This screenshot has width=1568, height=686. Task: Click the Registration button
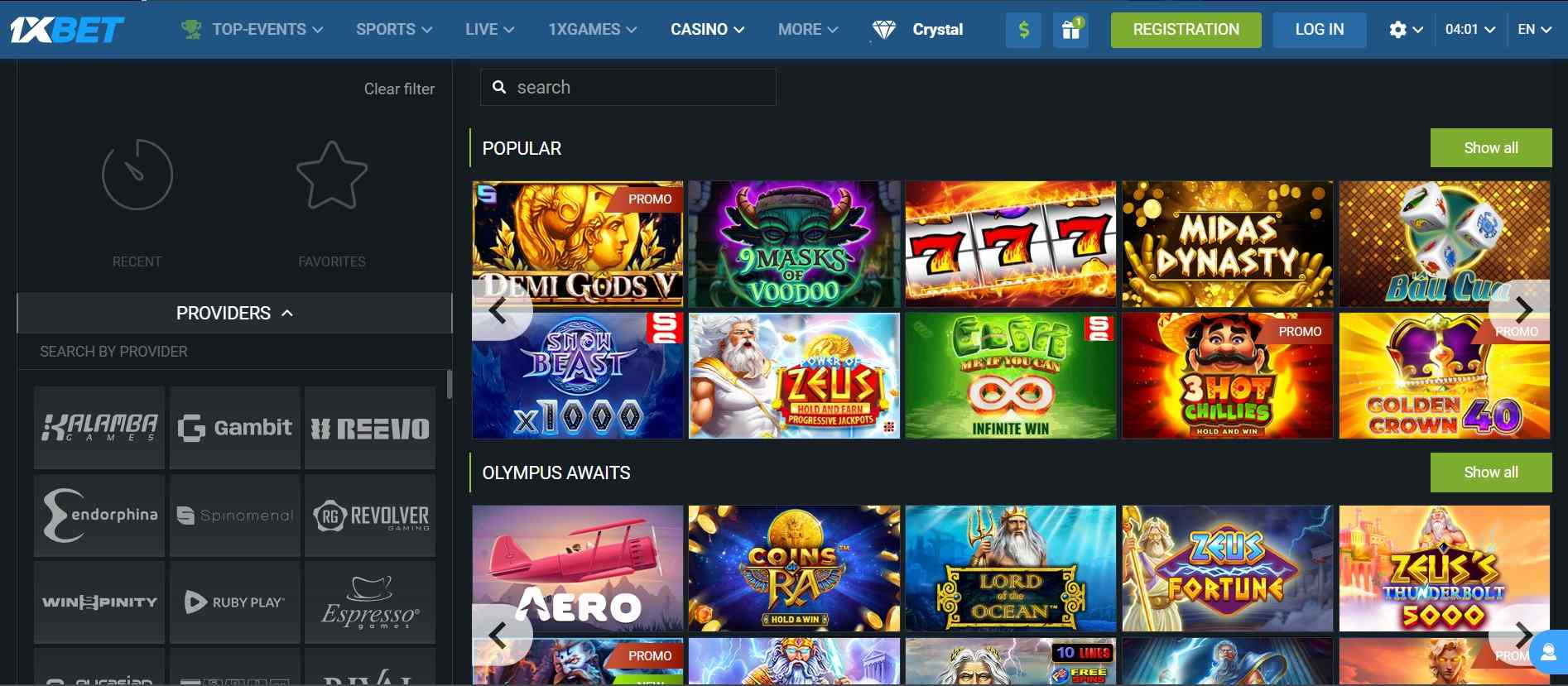(x=1186, y=30)
